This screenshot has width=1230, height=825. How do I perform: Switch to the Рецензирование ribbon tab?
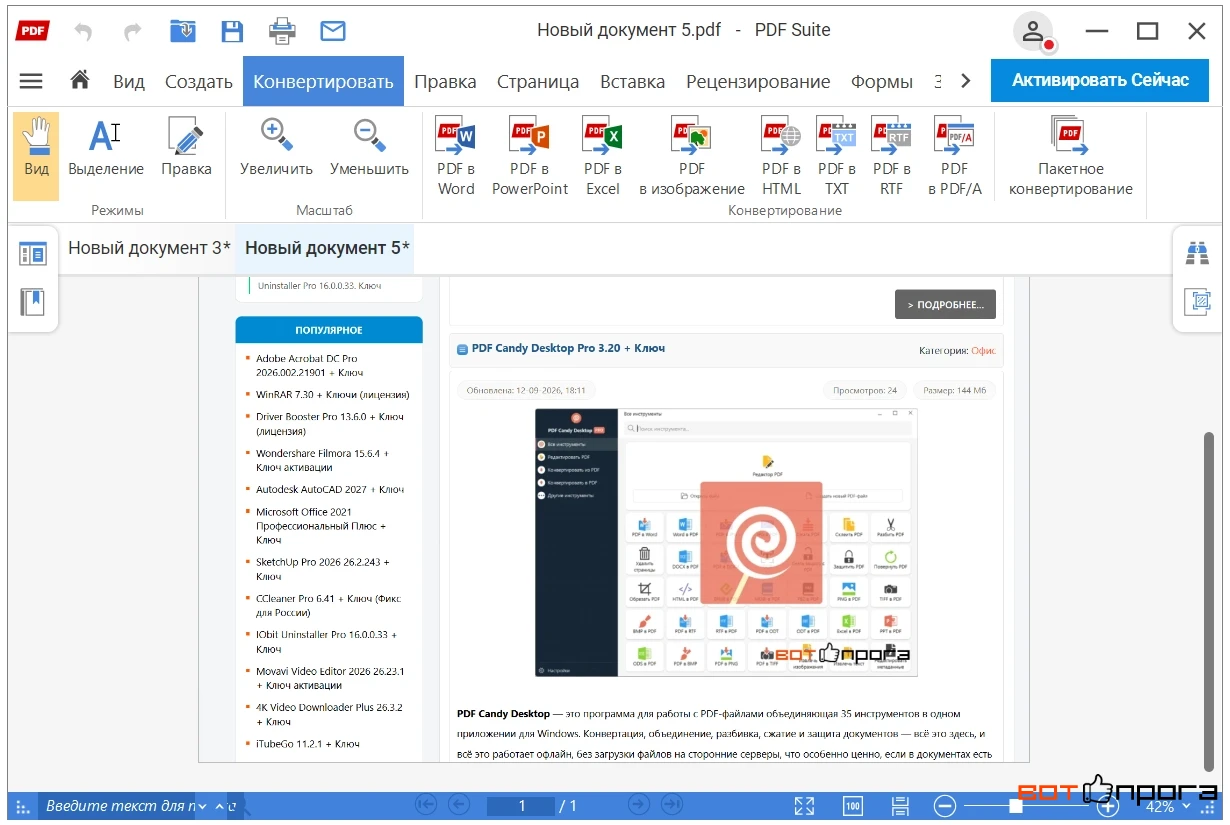click(x=758, y=82)
